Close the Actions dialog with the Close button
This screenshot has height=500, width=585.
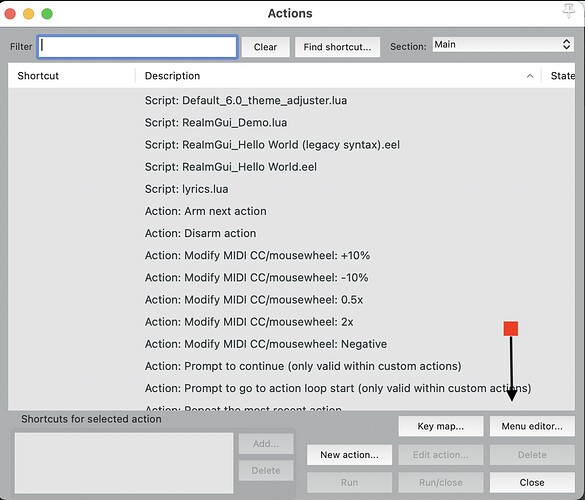pyautogui.click(x=532, y=482)
